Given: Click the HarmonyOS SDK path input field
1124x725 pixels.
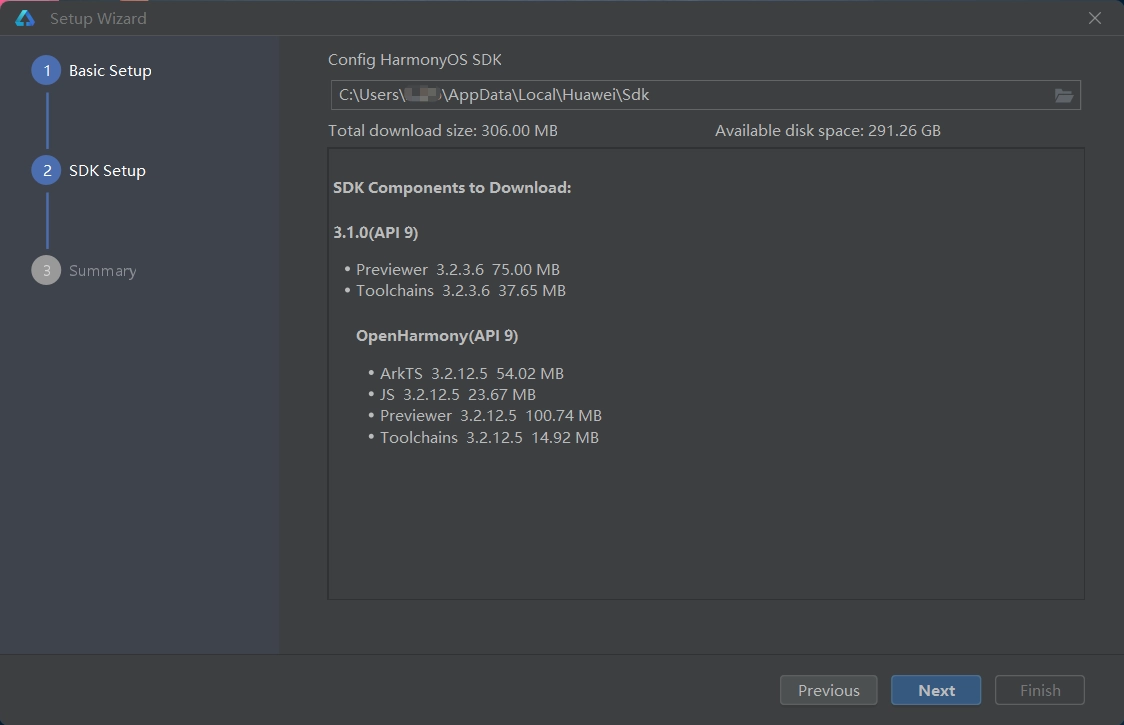Looking at the screenshot, I should click(x=690, y=95).
